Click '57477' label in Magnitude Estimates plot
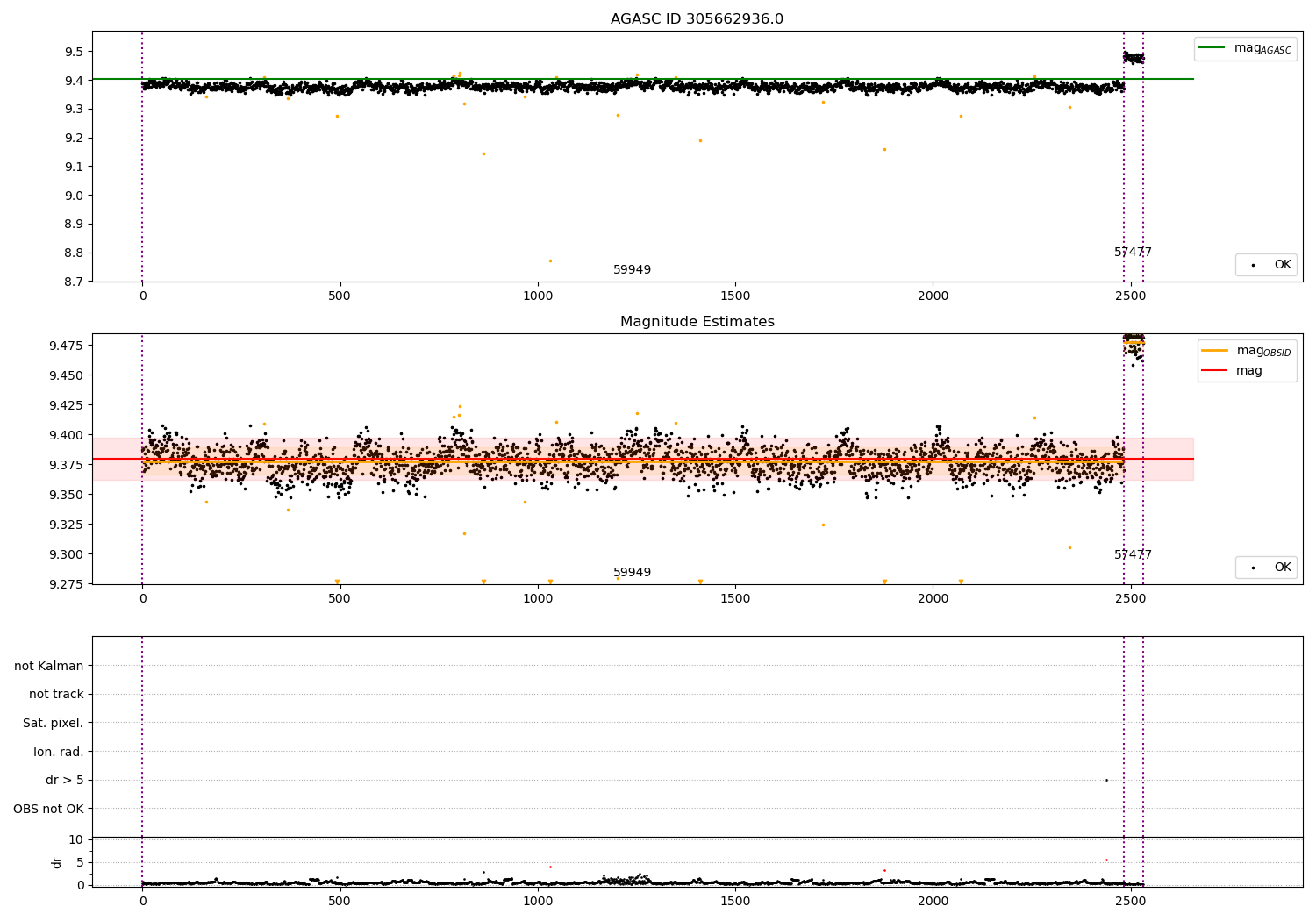Viewport: 1316px width, 921px height. click(1133, 555)
